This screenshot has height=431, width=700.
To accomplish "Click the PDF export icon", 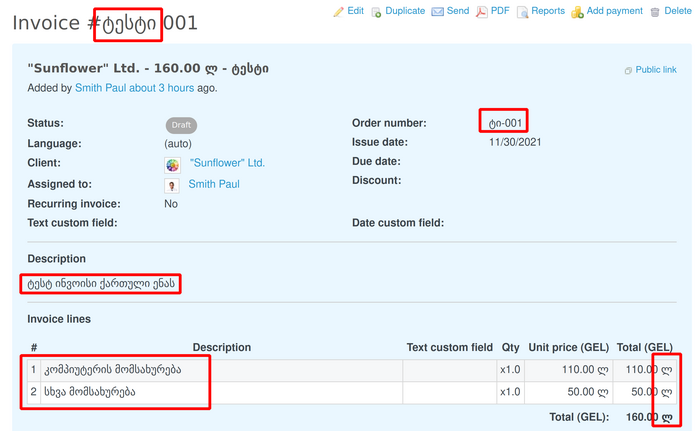I will point(482,12).
